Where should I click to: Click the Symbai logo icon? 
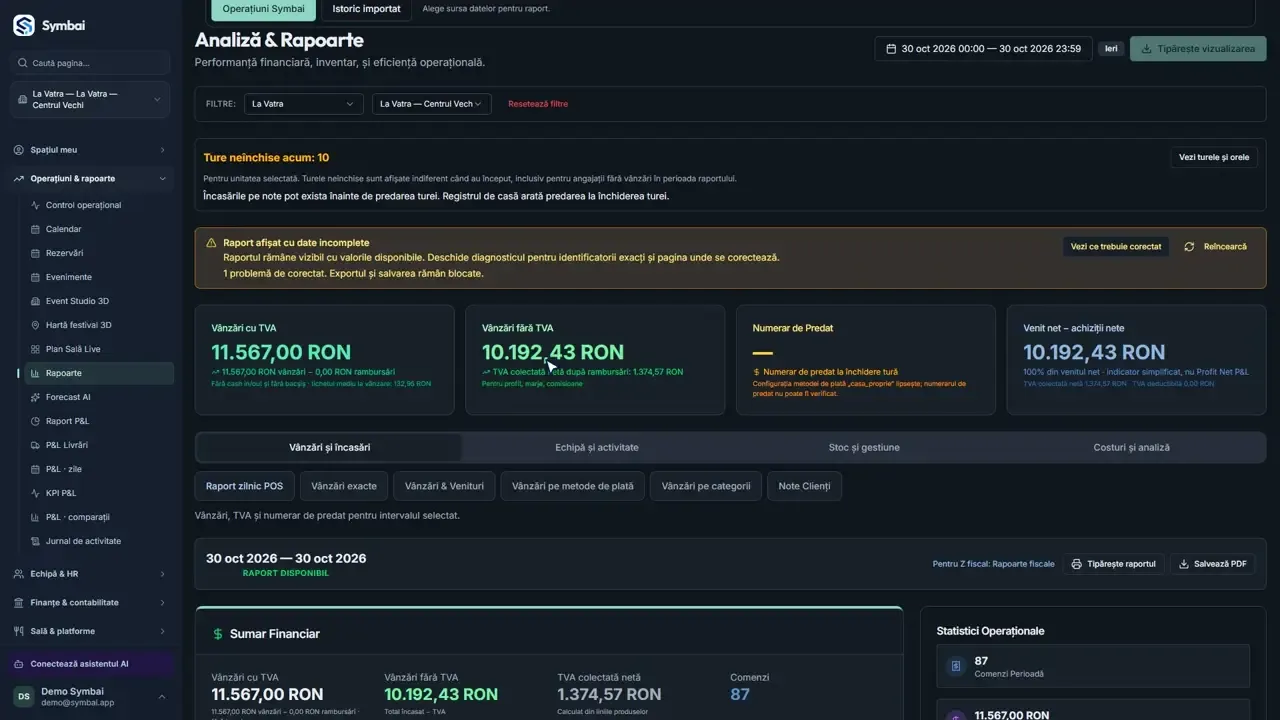23,25
